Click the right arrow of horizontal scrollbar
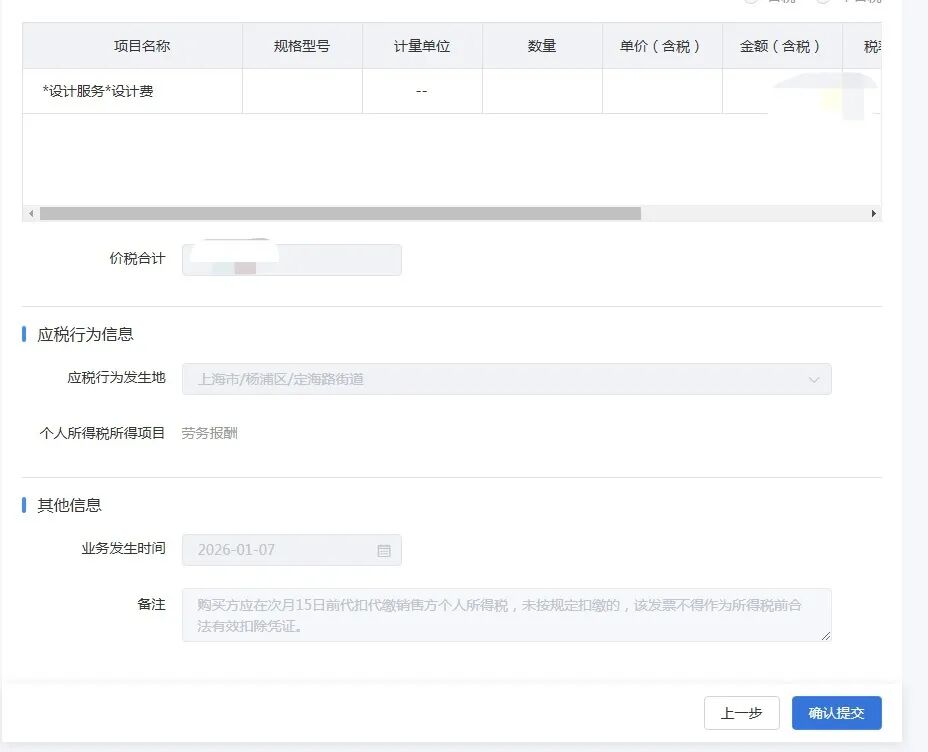This screenshot has width=928, height=752. 873,214
